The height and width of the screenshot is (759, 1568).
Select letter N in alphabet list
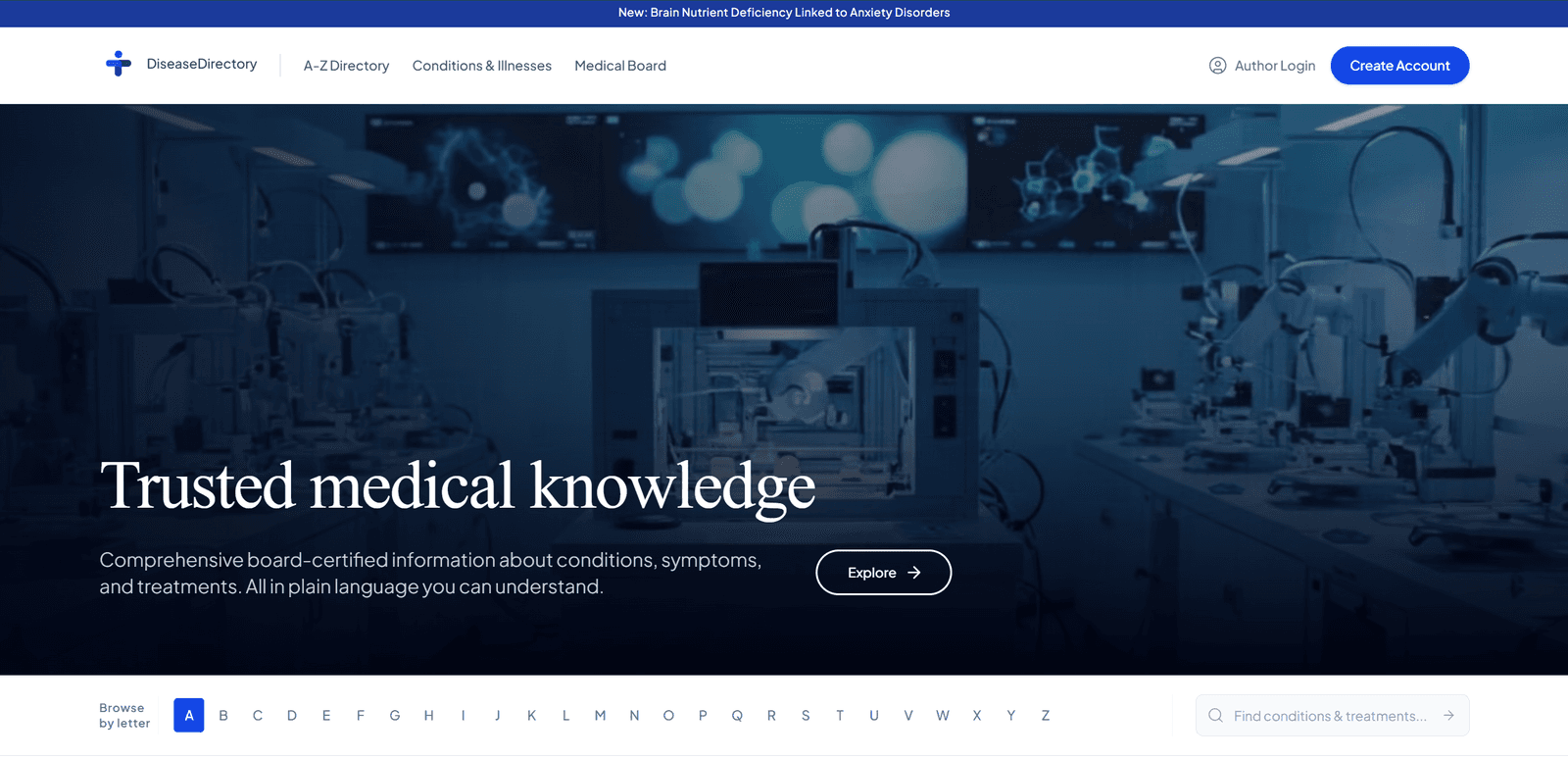pyautogui.click(x=634, y=716)
